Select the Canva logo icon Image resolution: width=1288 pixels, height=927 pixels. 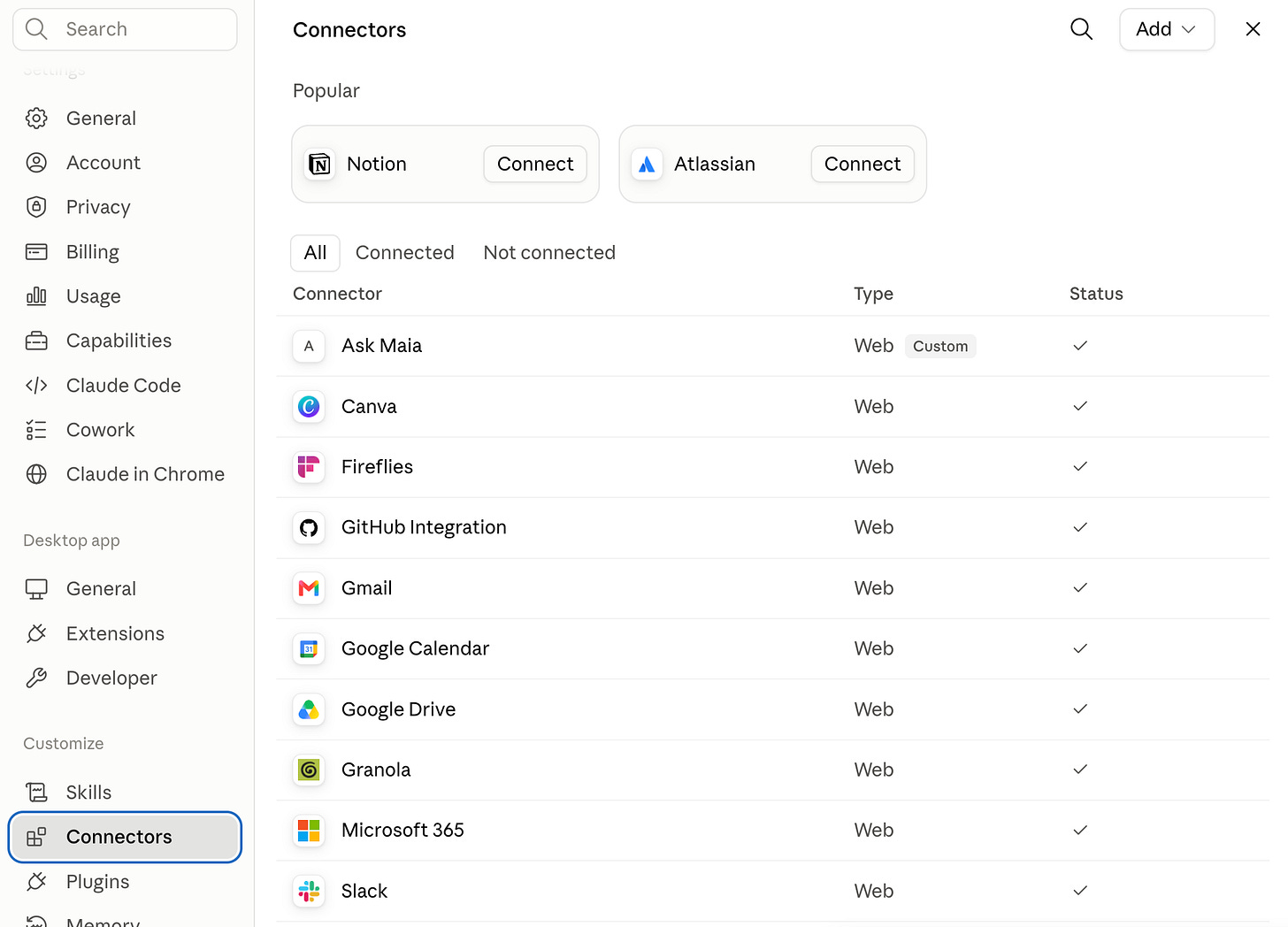tap(309, 407)
